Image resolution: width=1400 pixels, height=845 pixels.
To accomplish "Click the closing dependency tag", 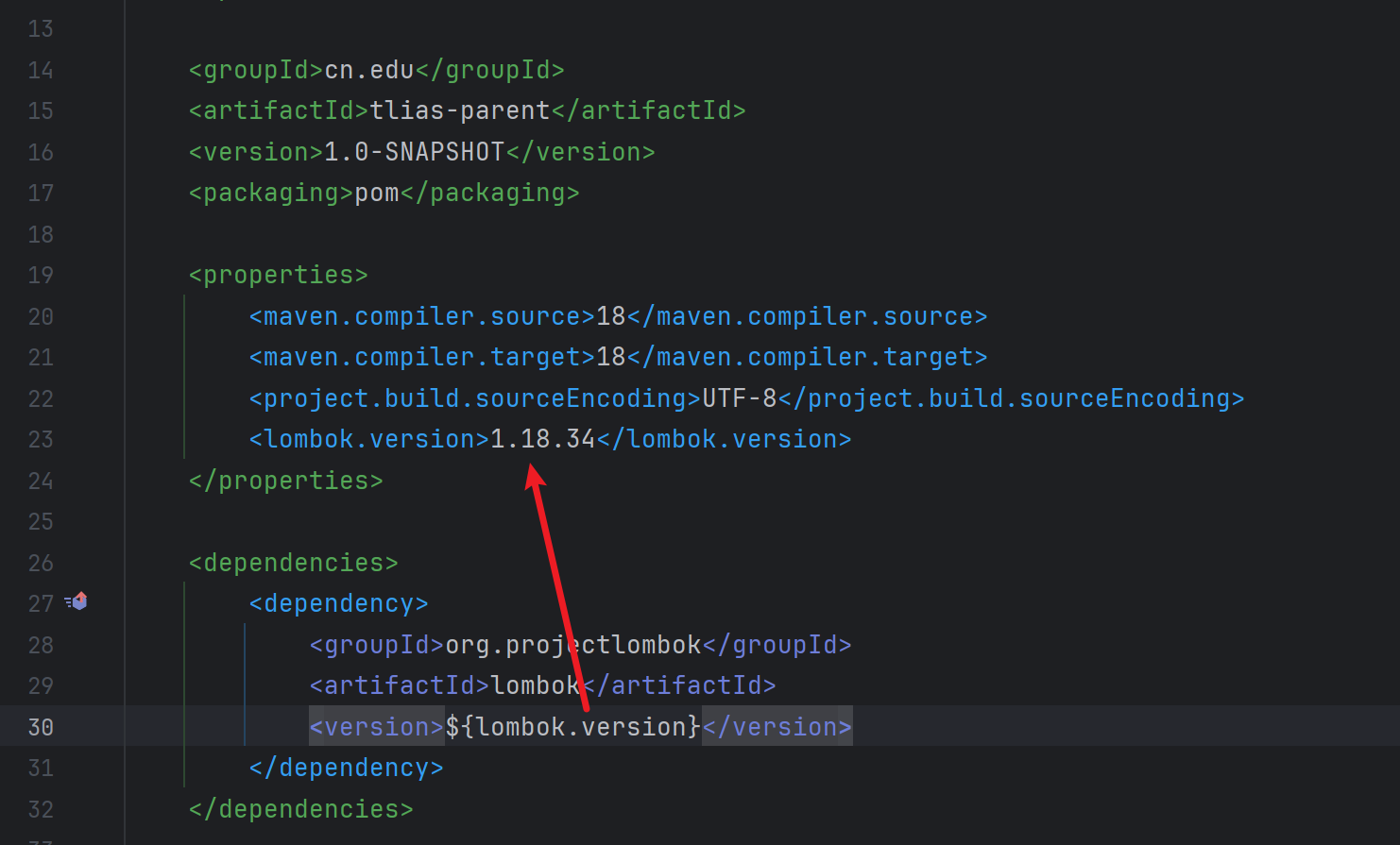I will pyautogui.click(x=346, y=768).
